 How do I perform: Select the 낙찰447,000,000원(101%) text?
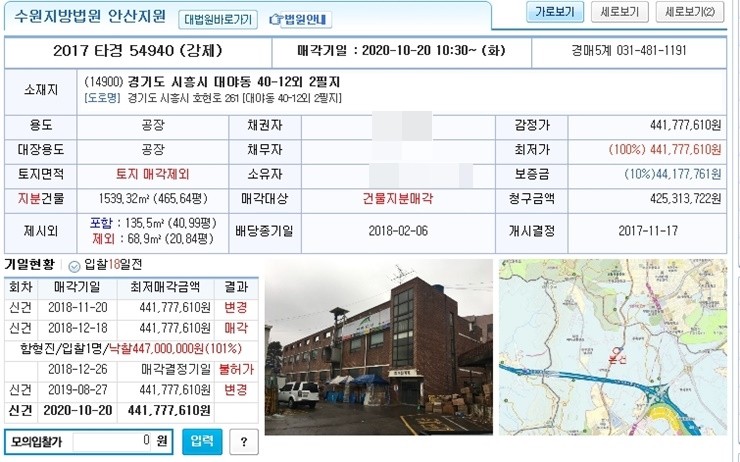[x=176, y=349]
